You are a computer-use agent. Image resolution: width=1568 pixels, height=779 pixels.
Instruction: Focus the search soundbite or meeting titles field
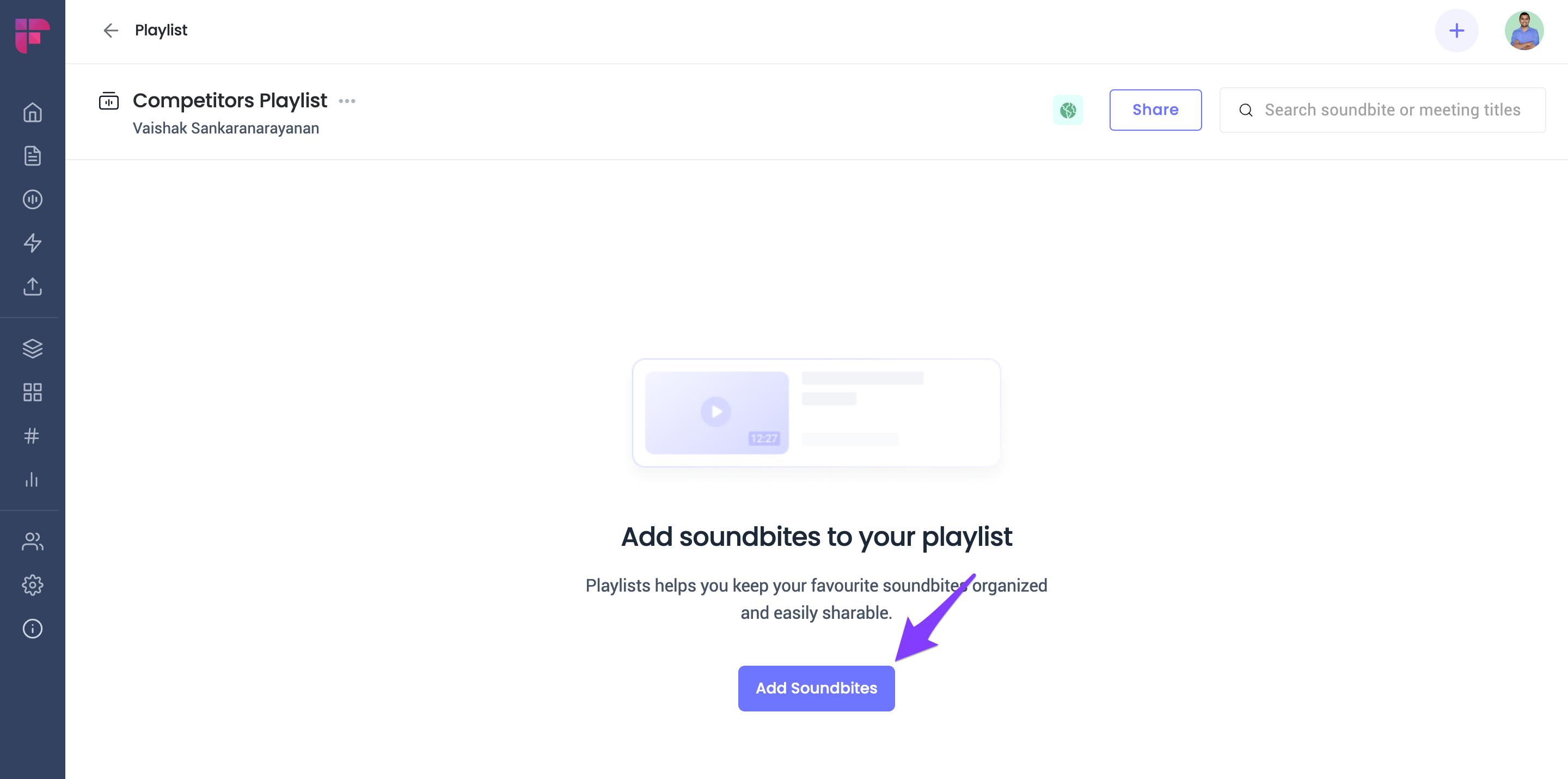click(1382, 110)
